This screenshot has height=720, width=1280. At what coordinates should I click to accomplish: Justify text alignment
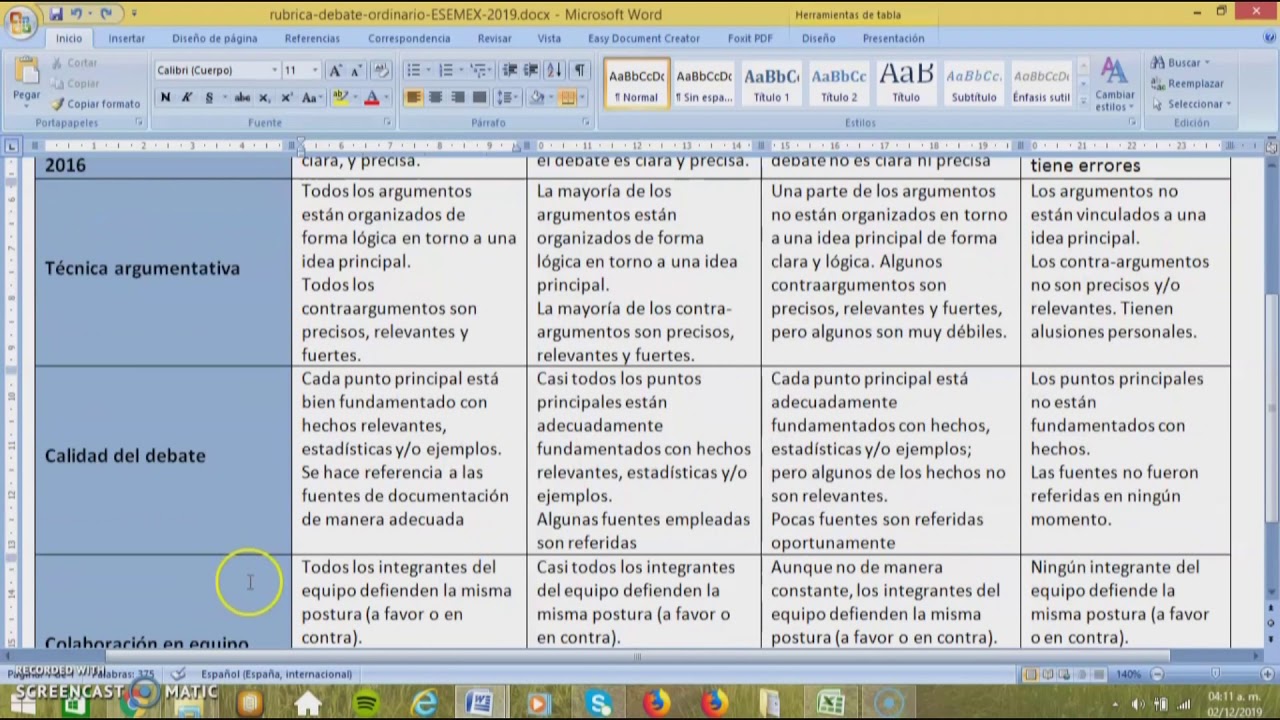click(479, 98)
